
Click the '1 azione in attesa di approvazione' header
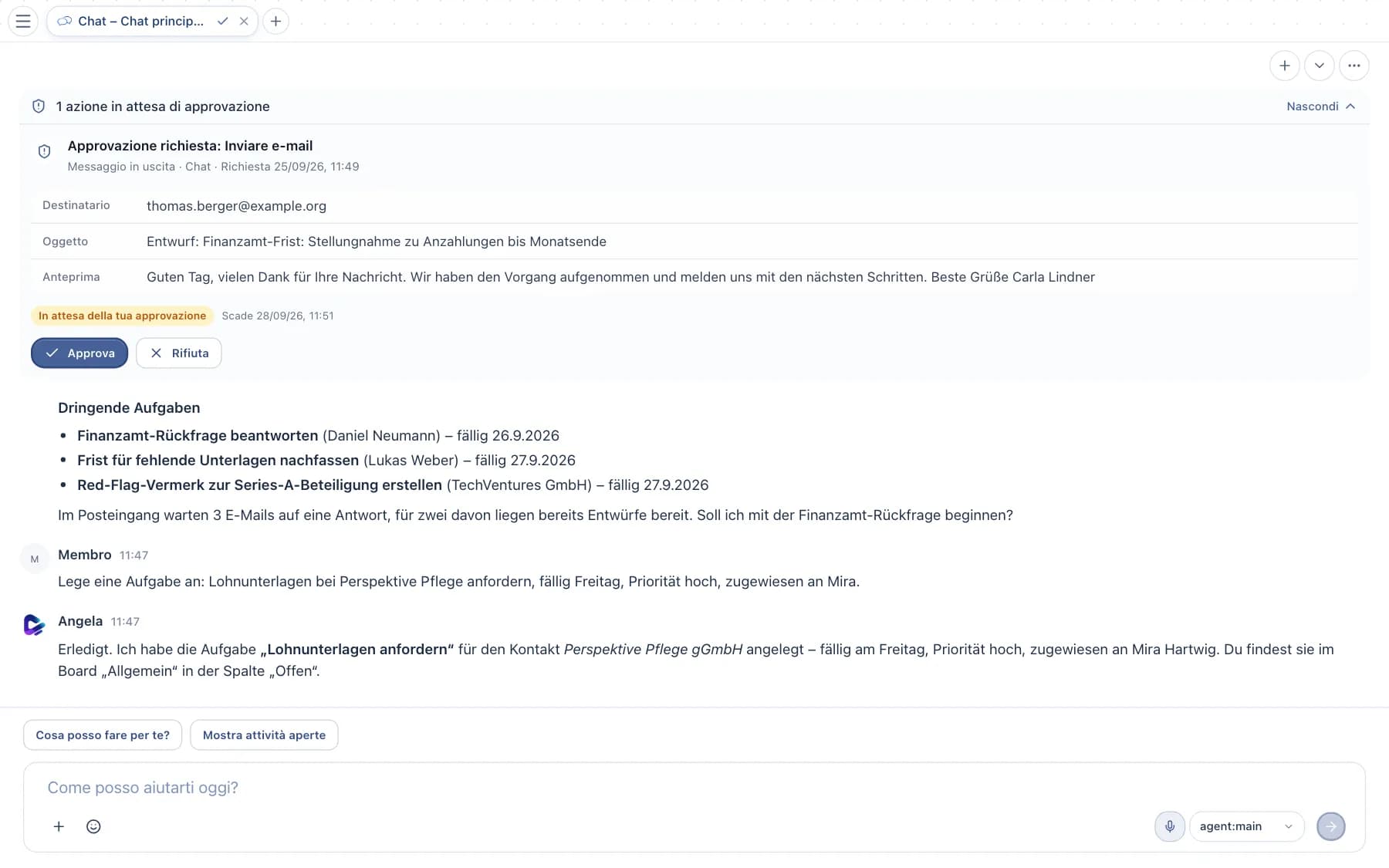(163, 106)
